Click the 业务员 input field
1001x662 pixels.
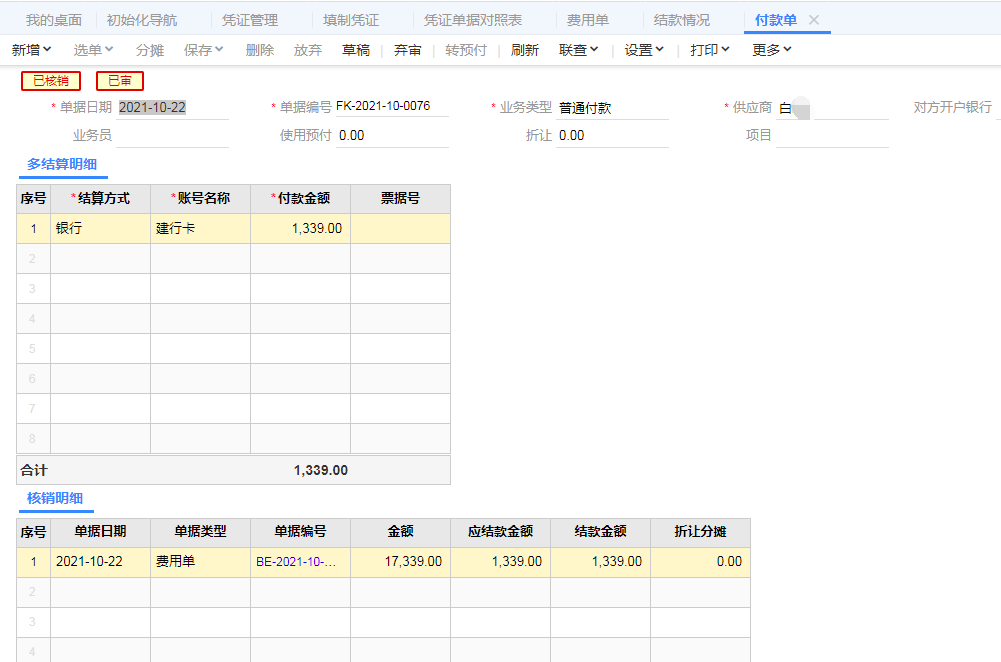[172, 135]
